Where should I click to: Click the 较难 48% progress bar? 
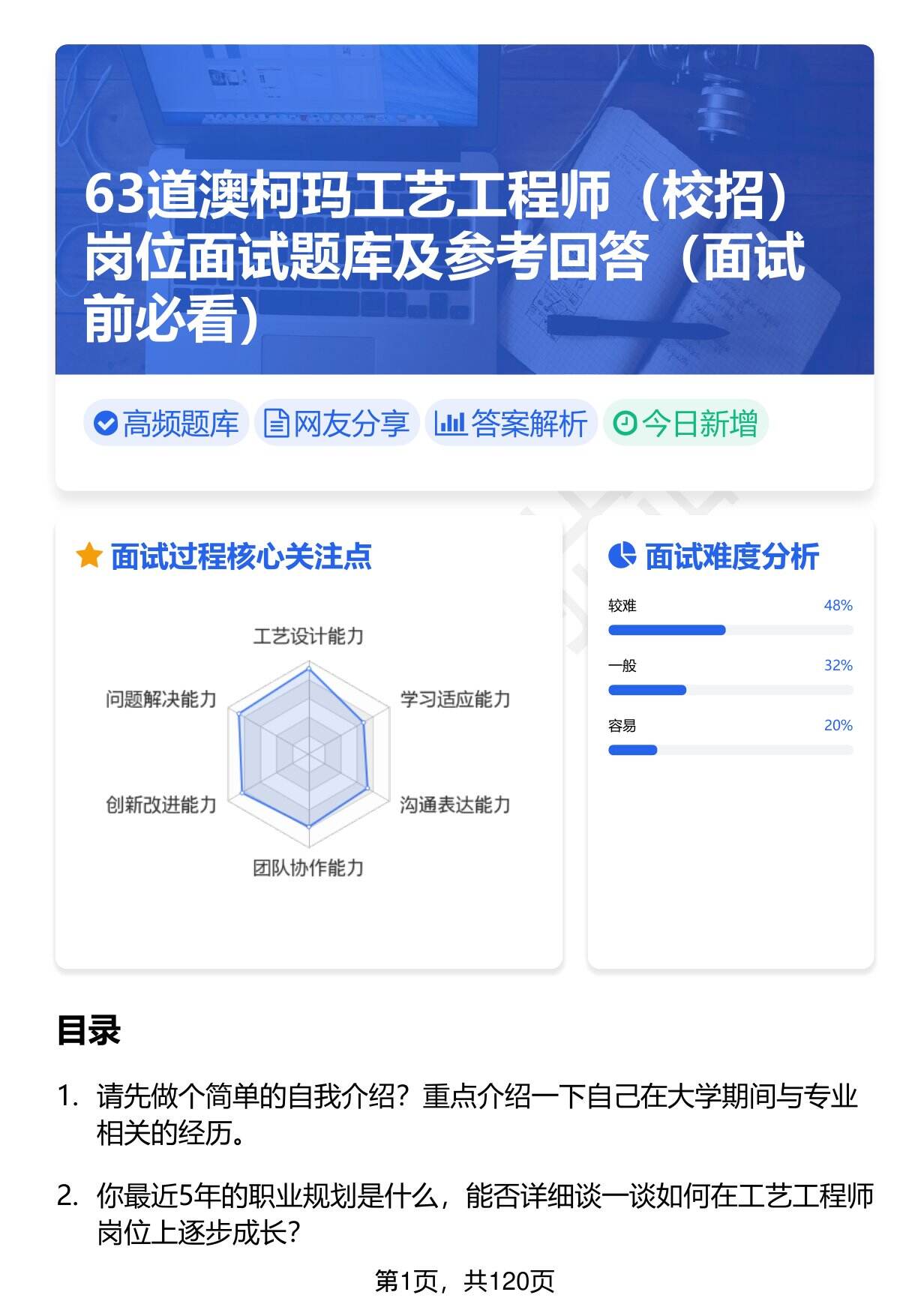[x=730, y=630]
